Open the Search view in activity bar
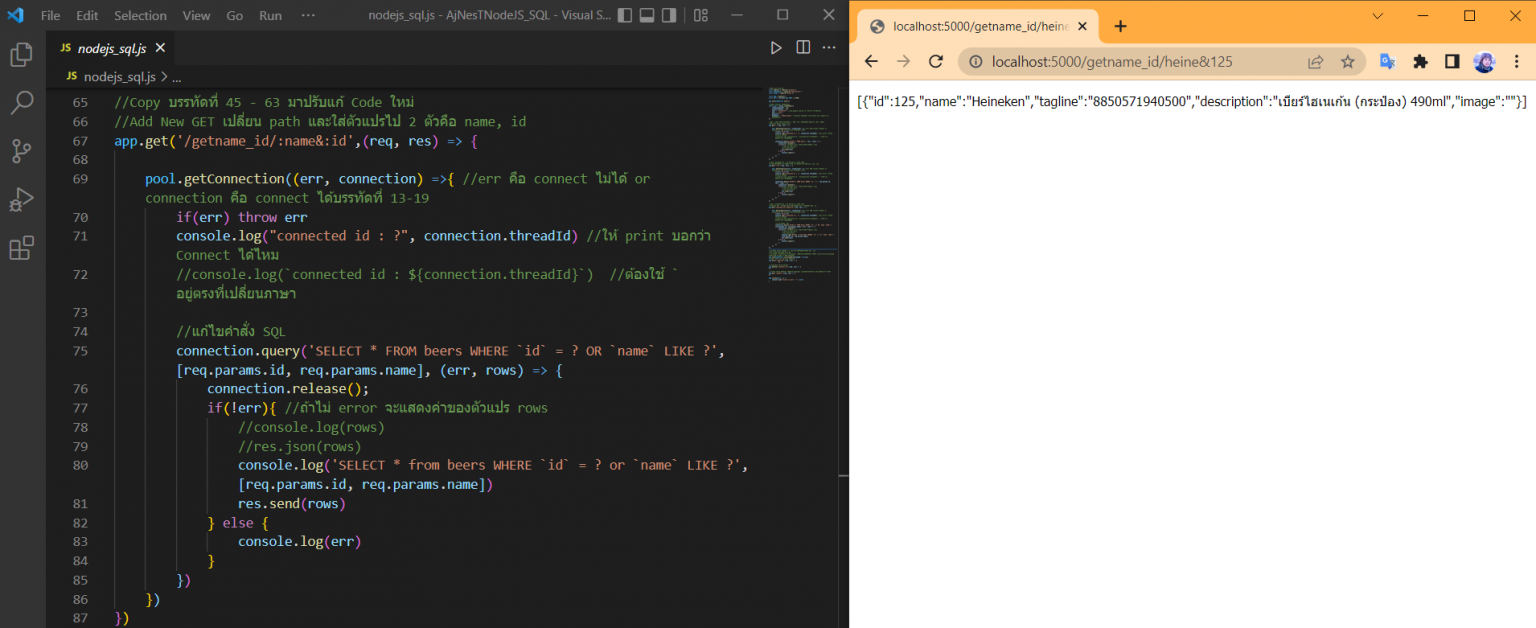Screen dimensions: 1536x628 [x=22, y=102]
